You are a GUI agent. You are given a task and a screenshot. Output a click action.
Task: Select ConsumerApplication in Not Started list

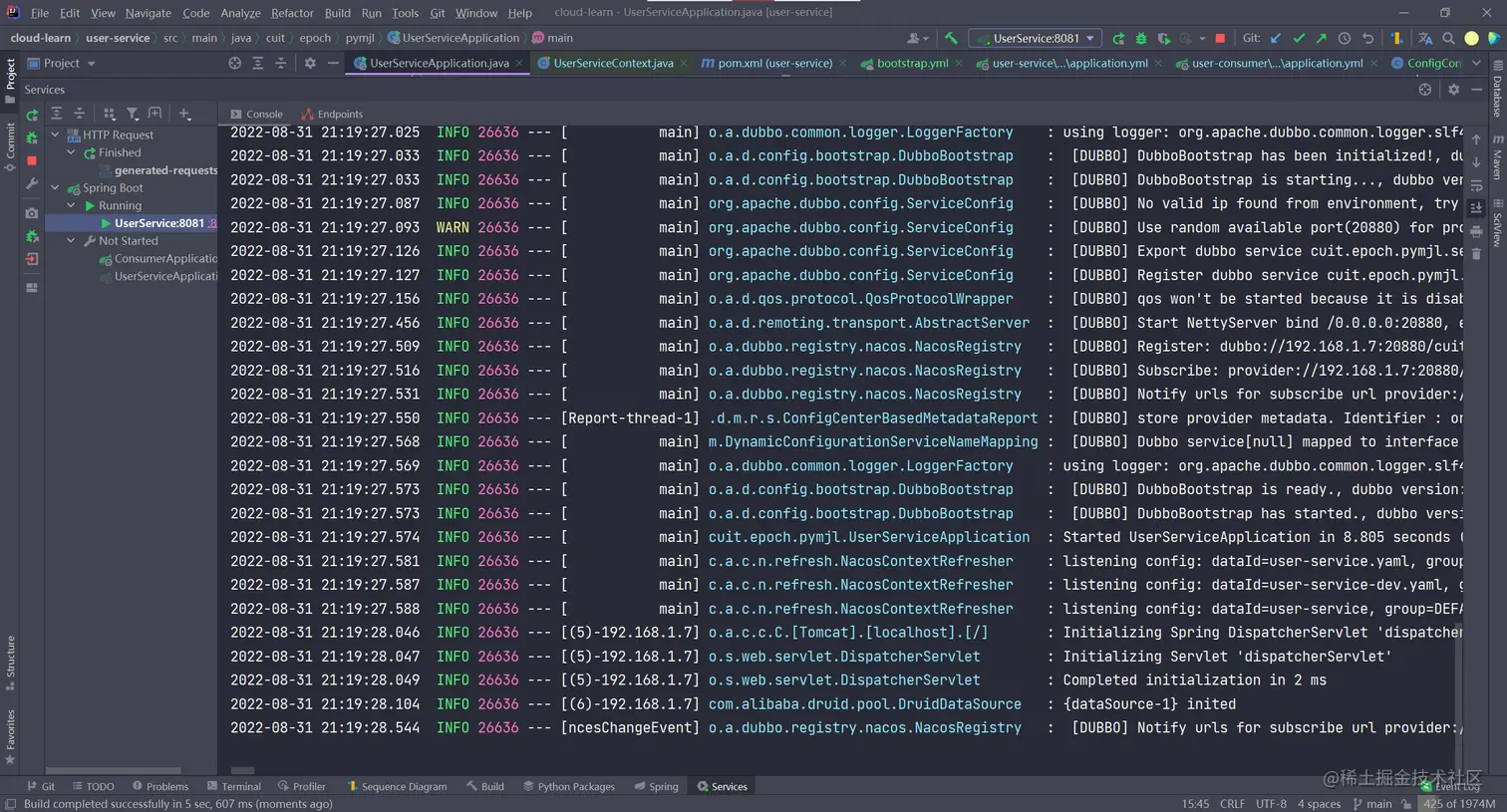158,258
